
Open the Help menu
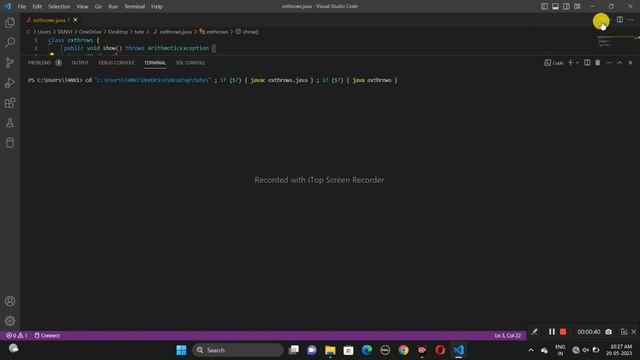tap(157, 6)
